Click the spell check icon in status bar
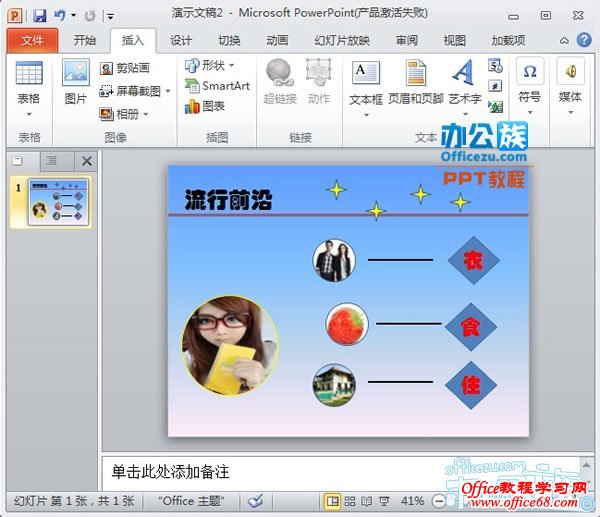600x517 pixels. click(x=255, y=500)
